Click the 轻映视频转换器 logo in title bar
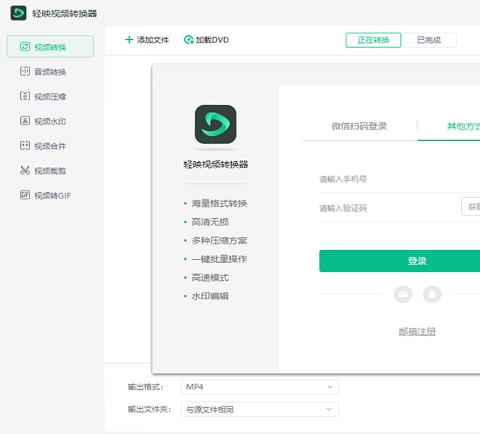This screenshot has height=434, width=480. [x=18, y=13]
